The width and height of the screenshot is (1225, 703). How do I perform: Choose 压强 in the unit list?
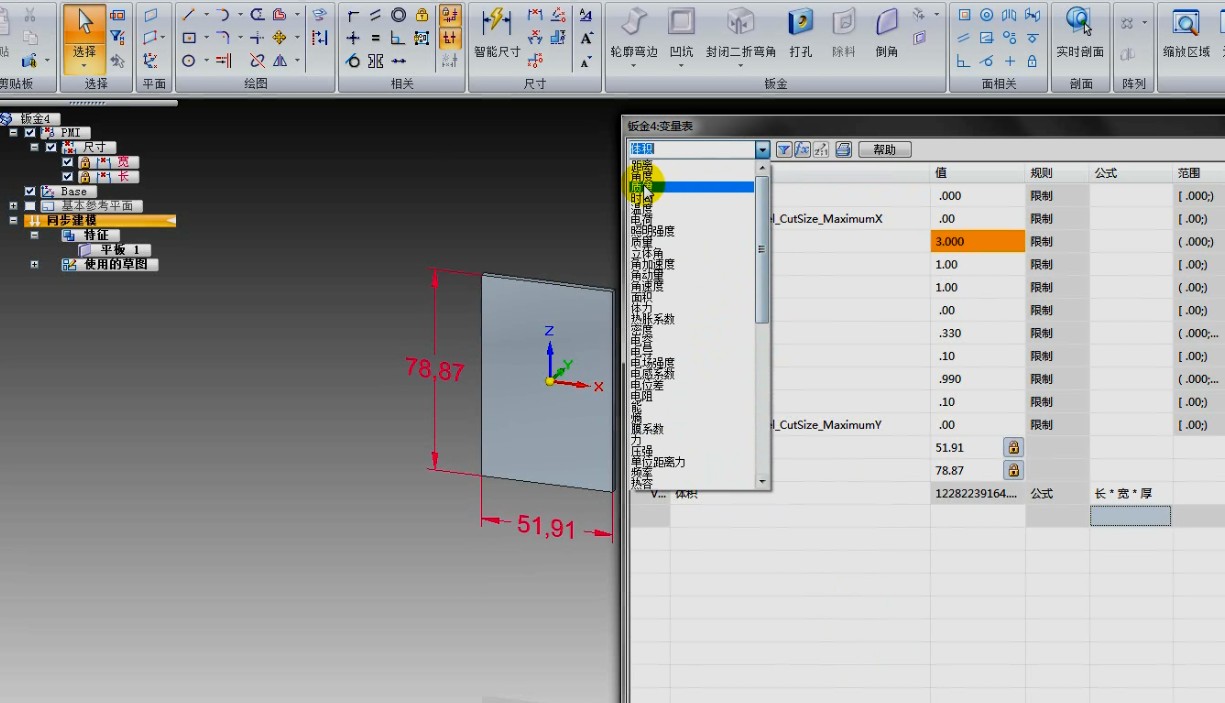click(x=641, y=452)
